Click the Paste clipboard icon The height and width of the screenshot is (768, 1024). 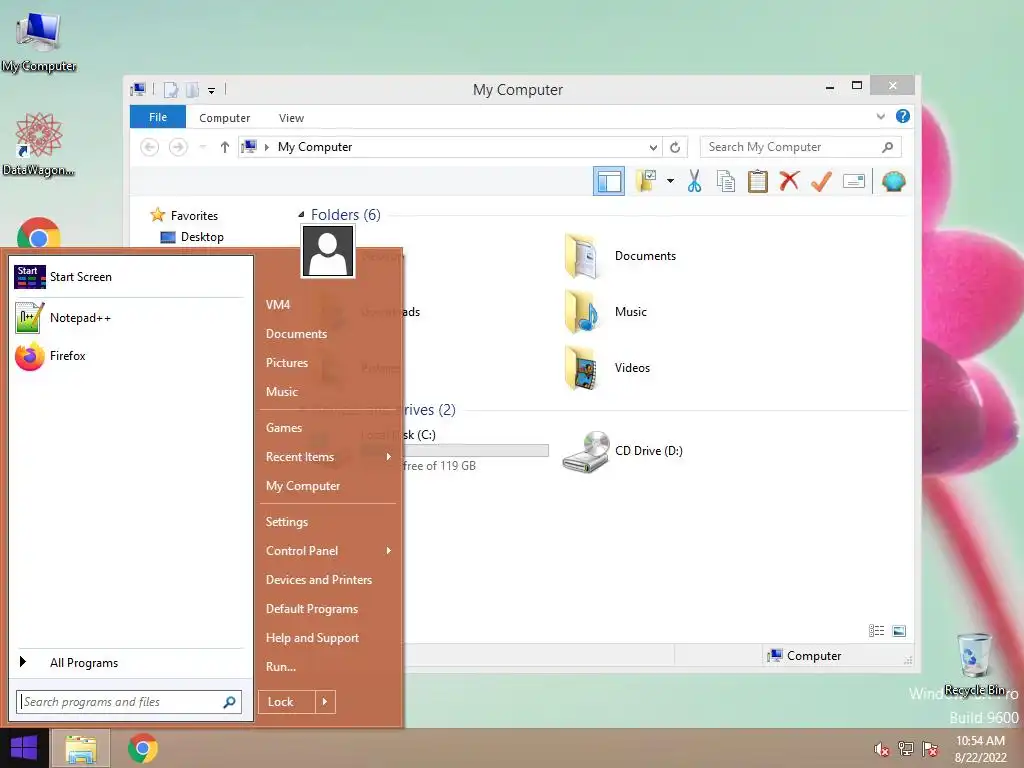[758, 182]
